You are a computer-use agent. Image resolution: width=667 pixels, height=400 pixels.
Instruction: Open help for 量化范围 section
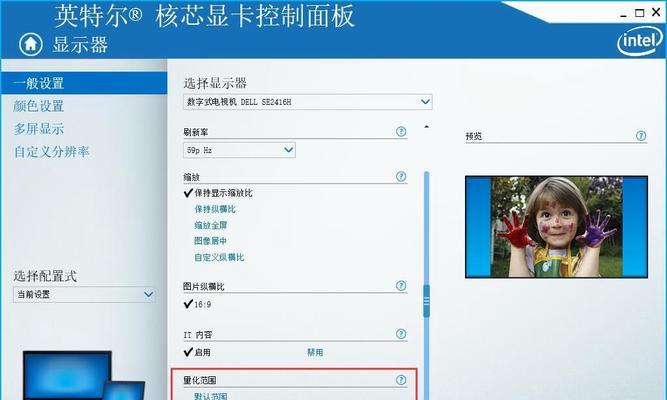(x=401, y=380)
